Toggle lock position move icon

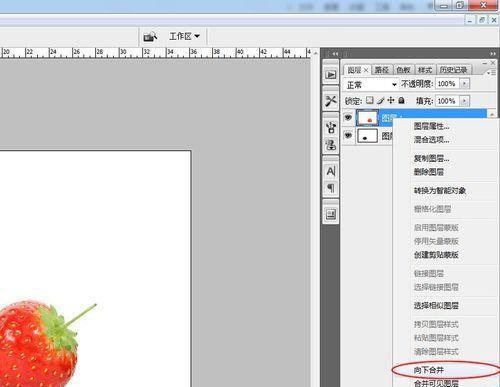pyautogui.click(x=391, y=100)
